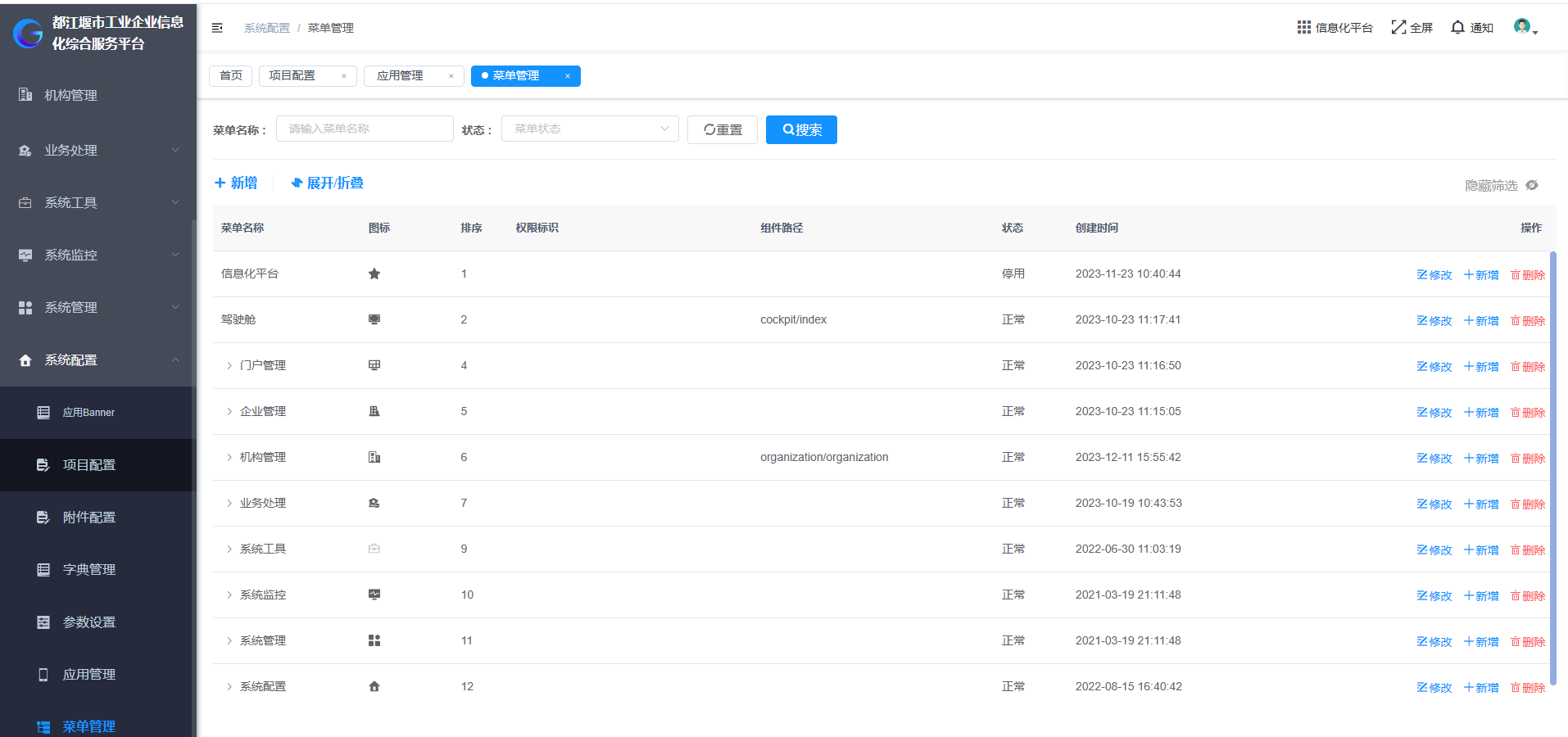1568x737 pixels.
Task: Click the table's vertical scrollbar
Action: 1552,467
